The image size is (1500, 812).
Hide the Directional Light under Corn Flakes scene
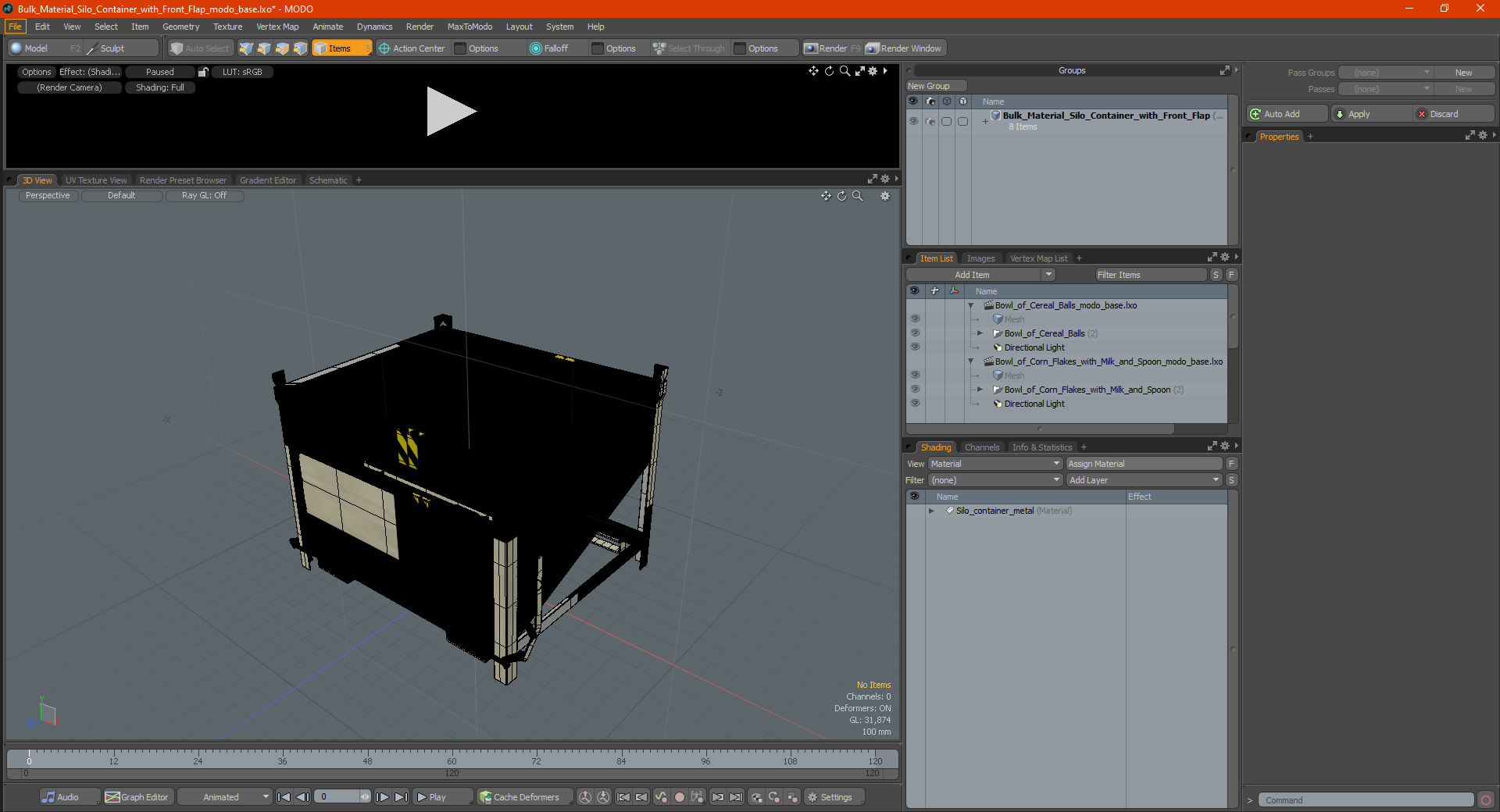click(x=915, y=404)
